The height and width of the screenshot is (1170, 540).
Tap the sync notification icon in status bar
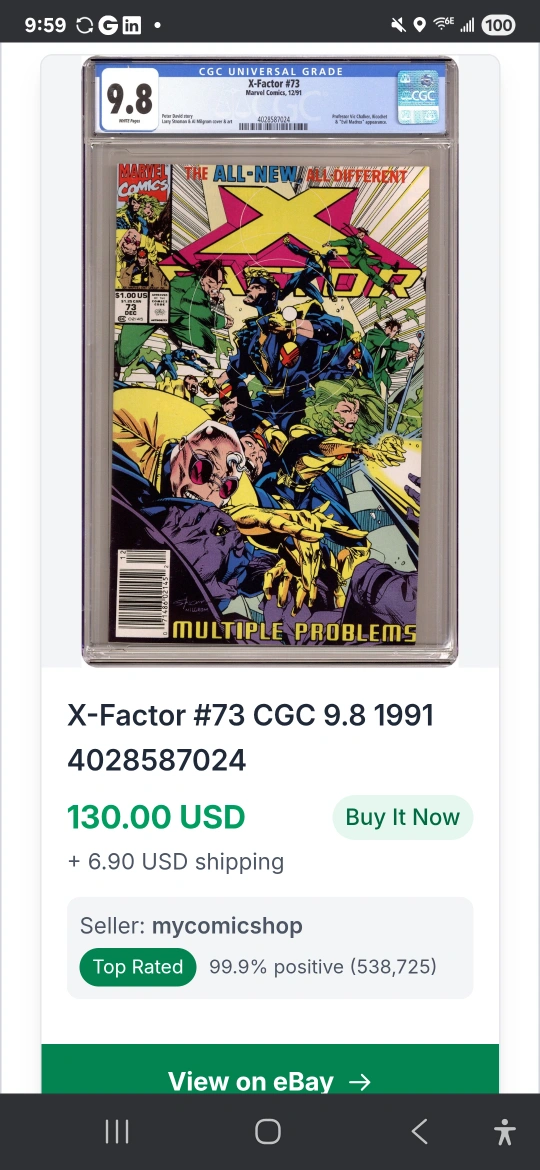(x=84, y=25)
